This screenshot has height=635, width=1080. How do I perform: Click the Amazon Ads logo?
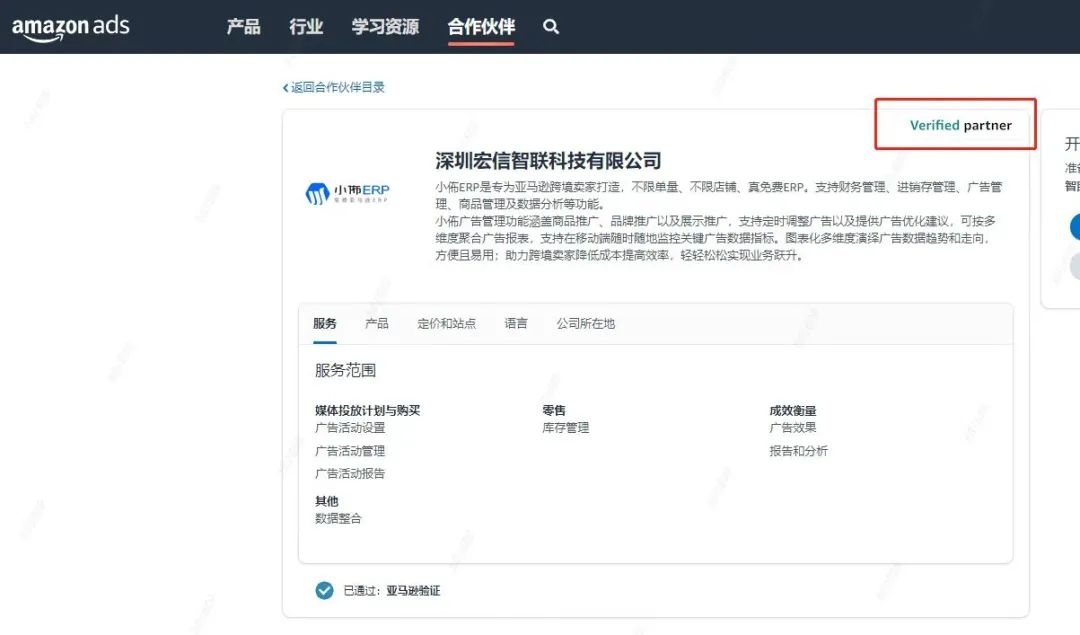point(70,27)
